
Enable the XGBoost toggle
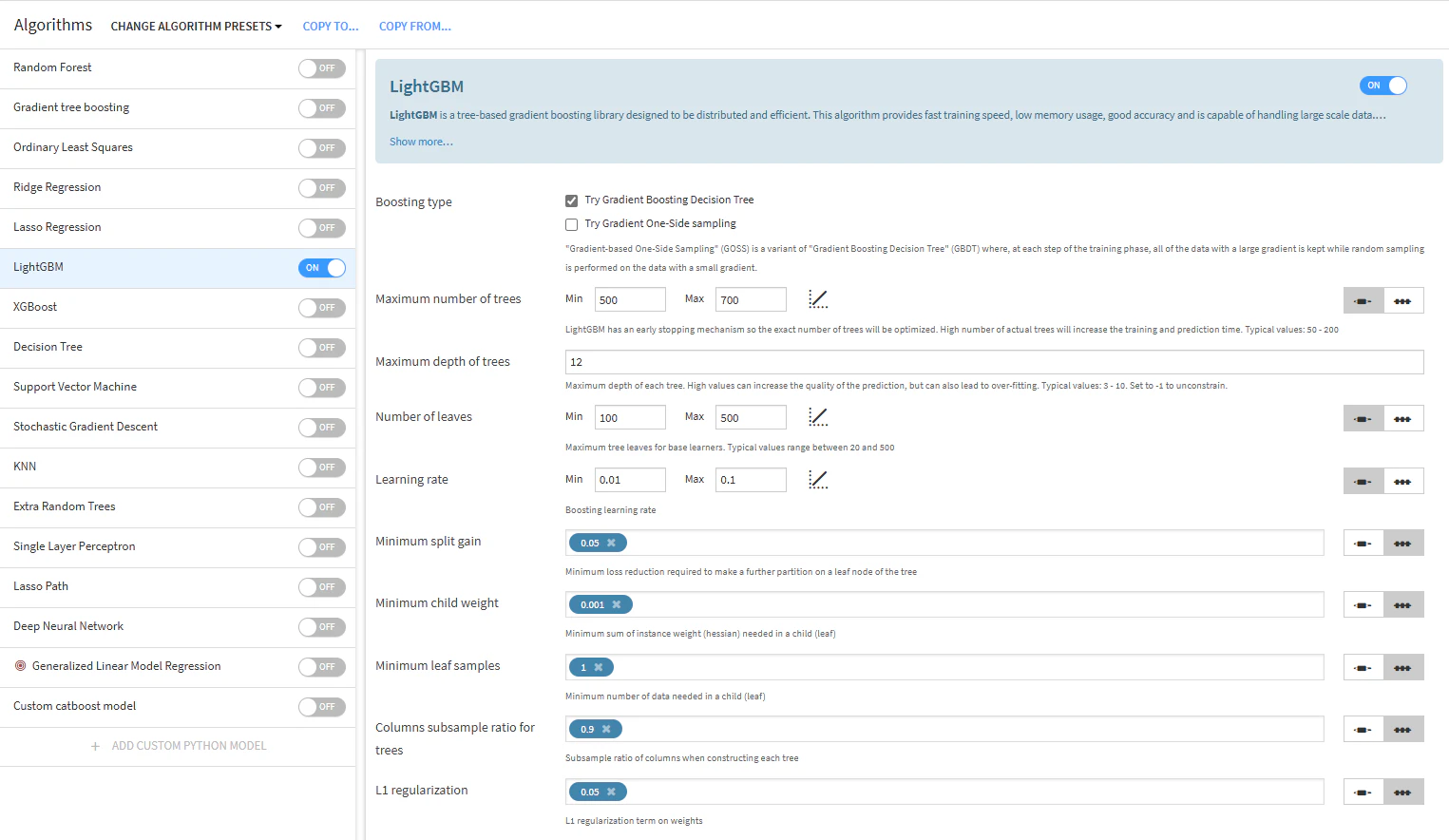pos(322,308)
